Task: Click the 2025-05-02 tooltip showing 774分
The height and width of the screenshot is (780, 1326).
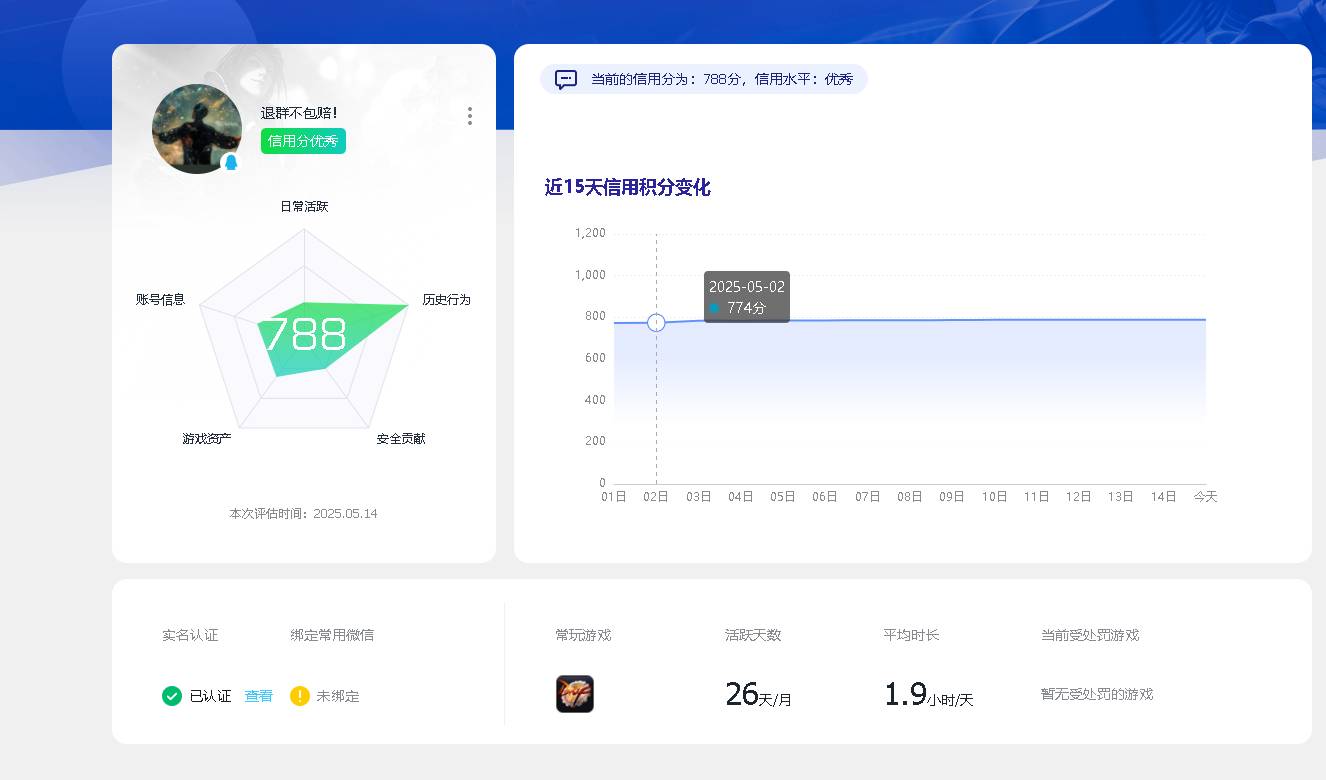Action: click(747, 297)
